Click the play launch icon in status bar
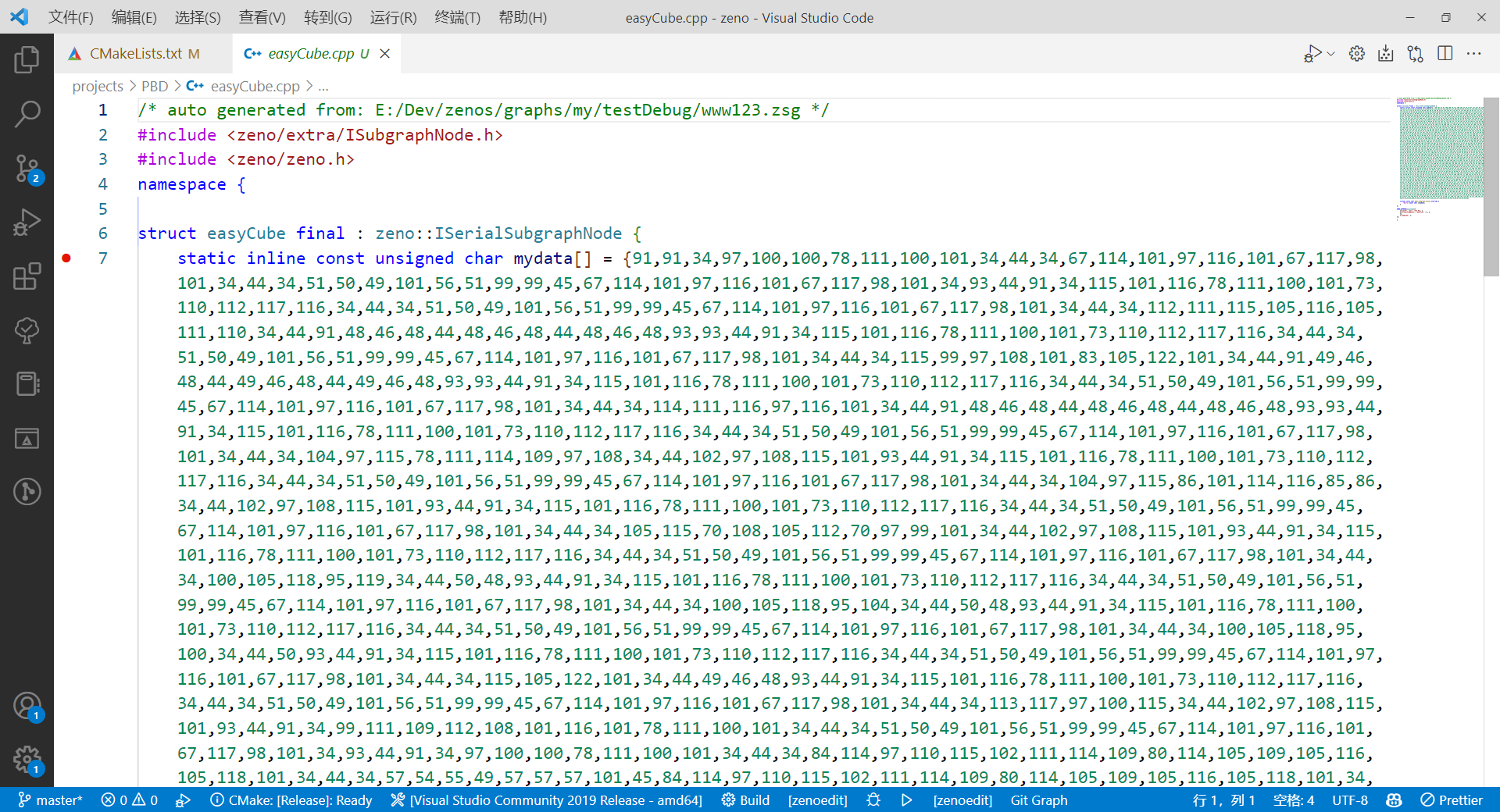This screenshot has height=812, width=1500. click(x=906, y=800)
